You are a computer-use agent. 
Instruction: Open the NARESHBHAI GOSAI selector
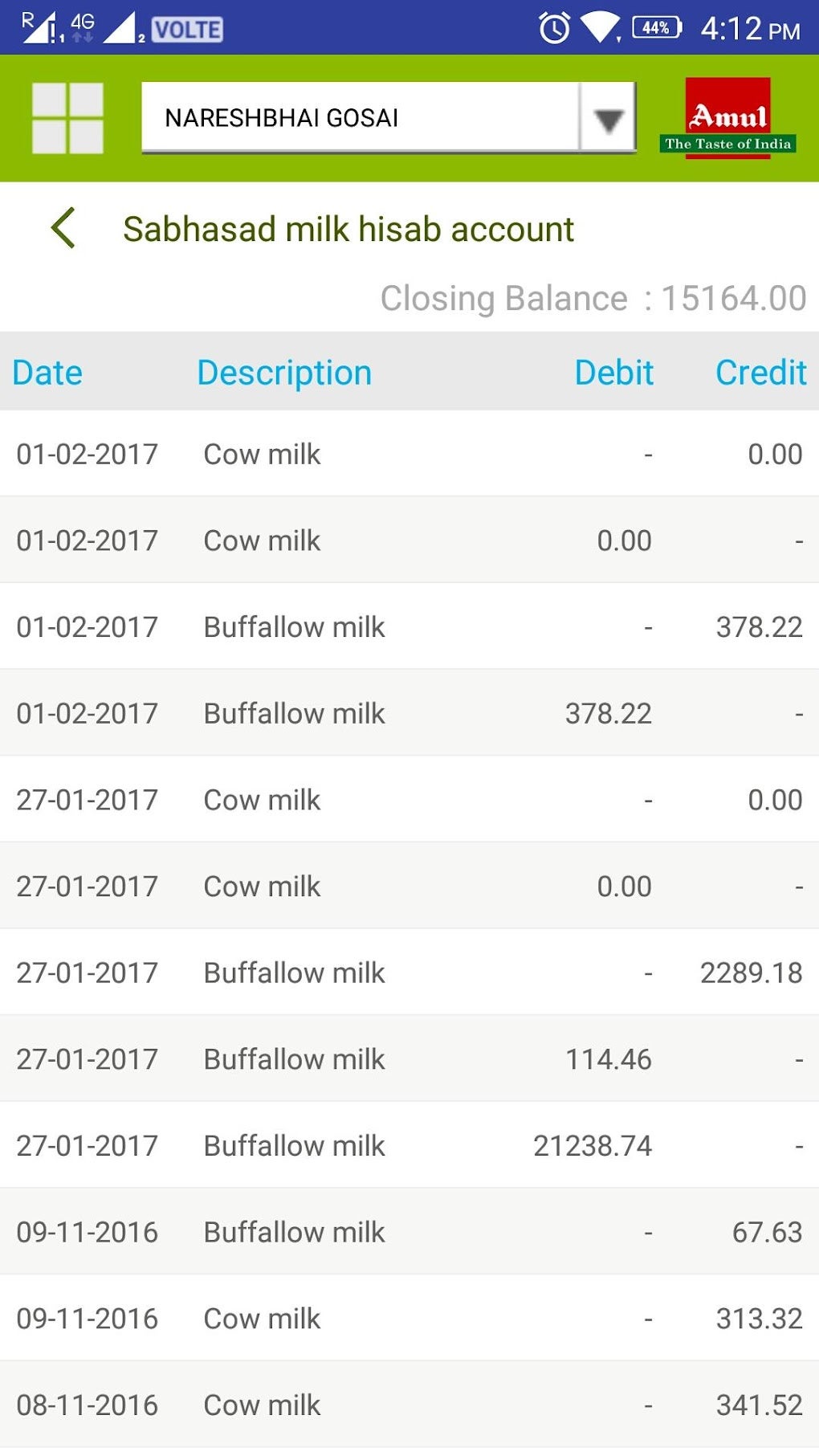360,118
